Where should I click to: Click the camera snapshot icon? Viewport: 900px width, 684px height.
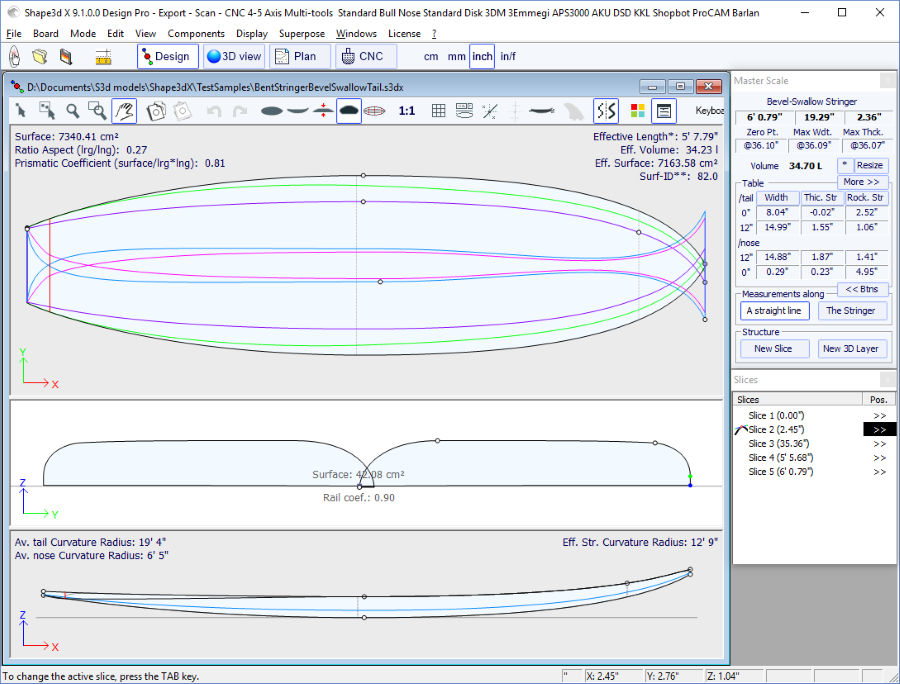tap(156, 111)
